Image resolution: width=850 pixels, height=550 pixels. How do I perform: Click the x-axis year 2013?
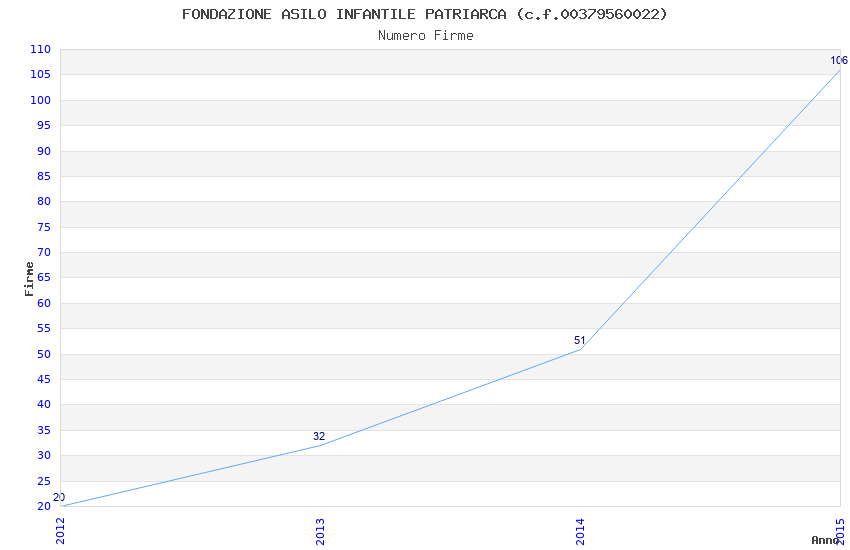320,531
